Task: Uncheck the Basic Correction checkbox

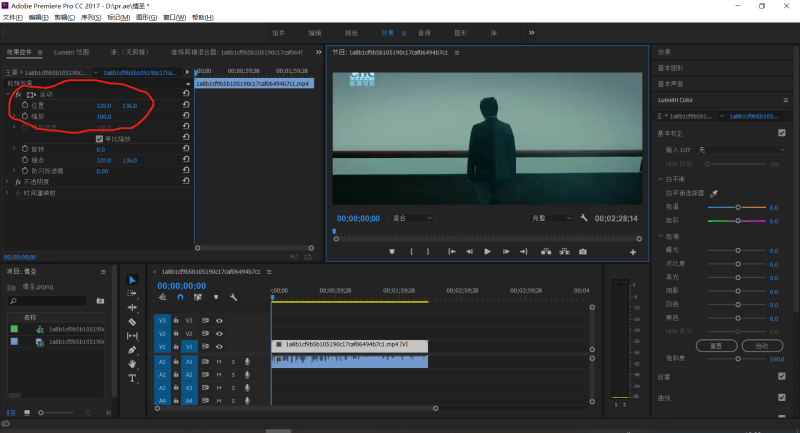Action: [x=781, y=133]
